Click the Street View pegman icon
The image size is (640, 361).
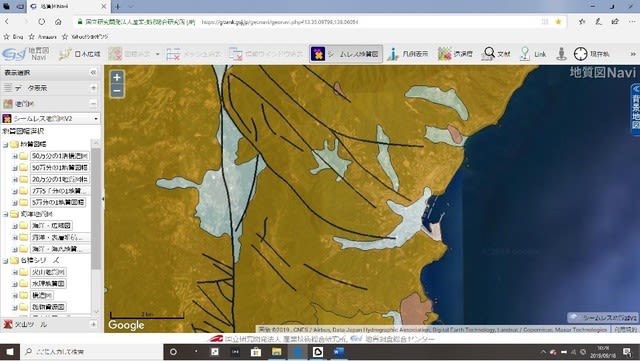tap(561, 54)
